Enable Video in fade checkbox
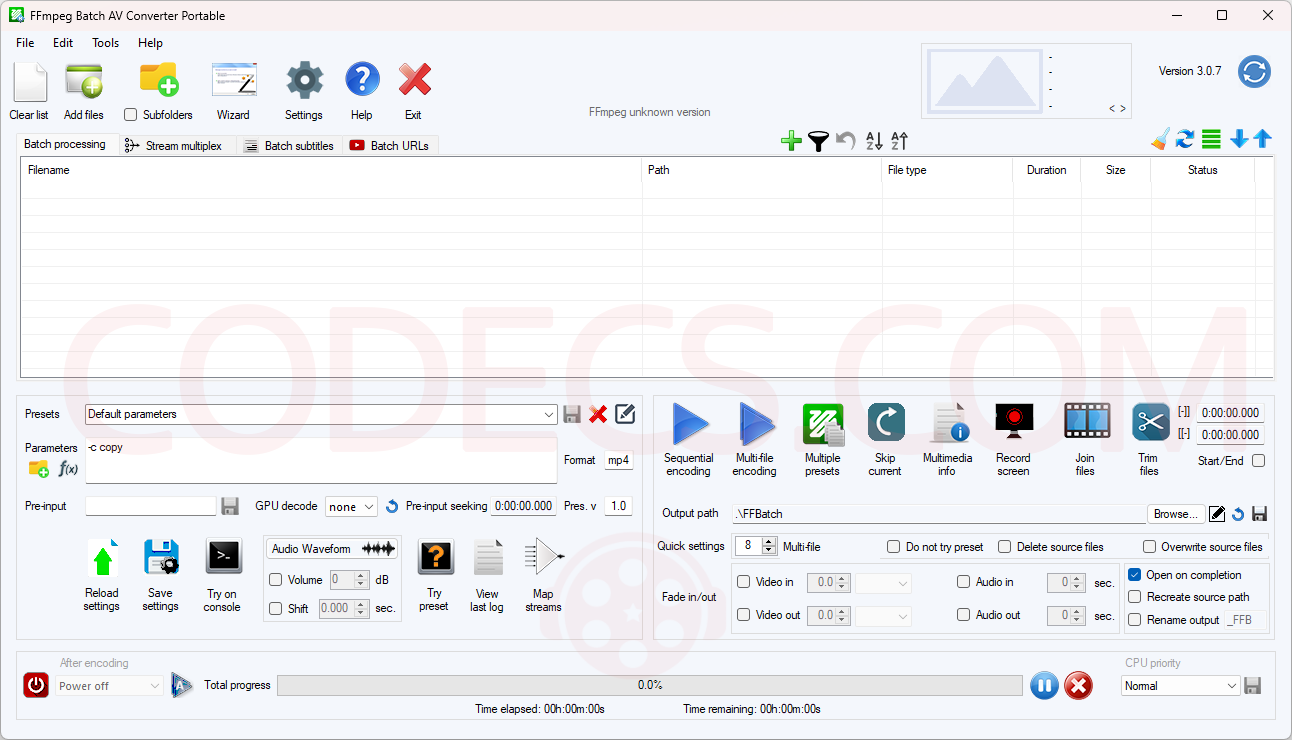This screenshot has height=740, width=1292. click(x=744, y=582)
